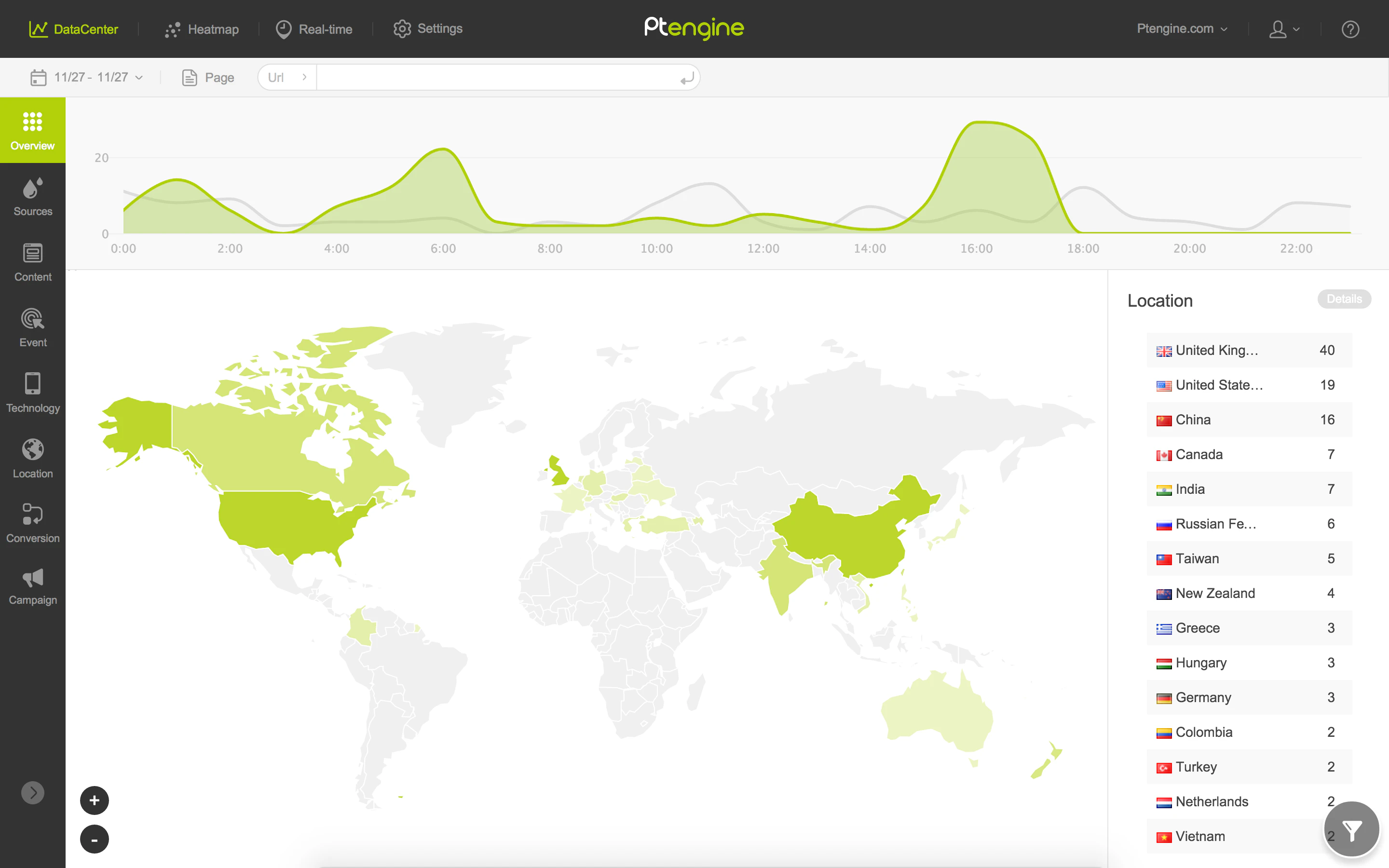Switch to the Heatmap tab
This screenshot has width=1389, height=868.
click(202, 29)
